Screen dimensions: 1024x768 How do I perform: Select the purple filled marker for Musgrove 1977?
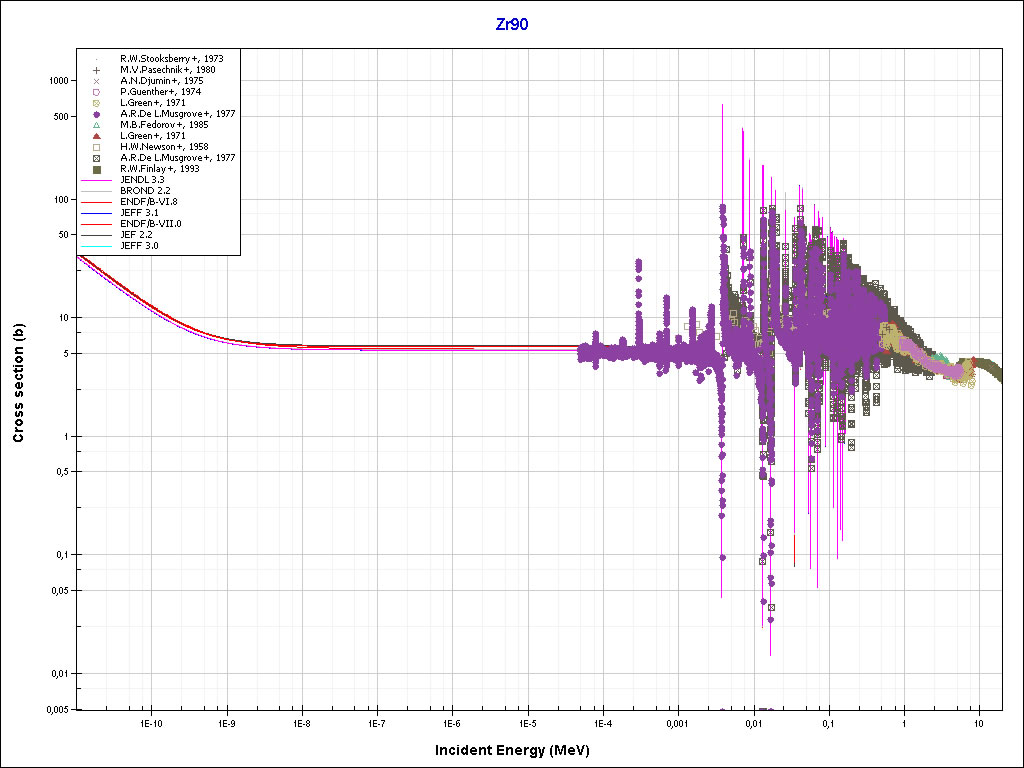[x=96, y=114]
